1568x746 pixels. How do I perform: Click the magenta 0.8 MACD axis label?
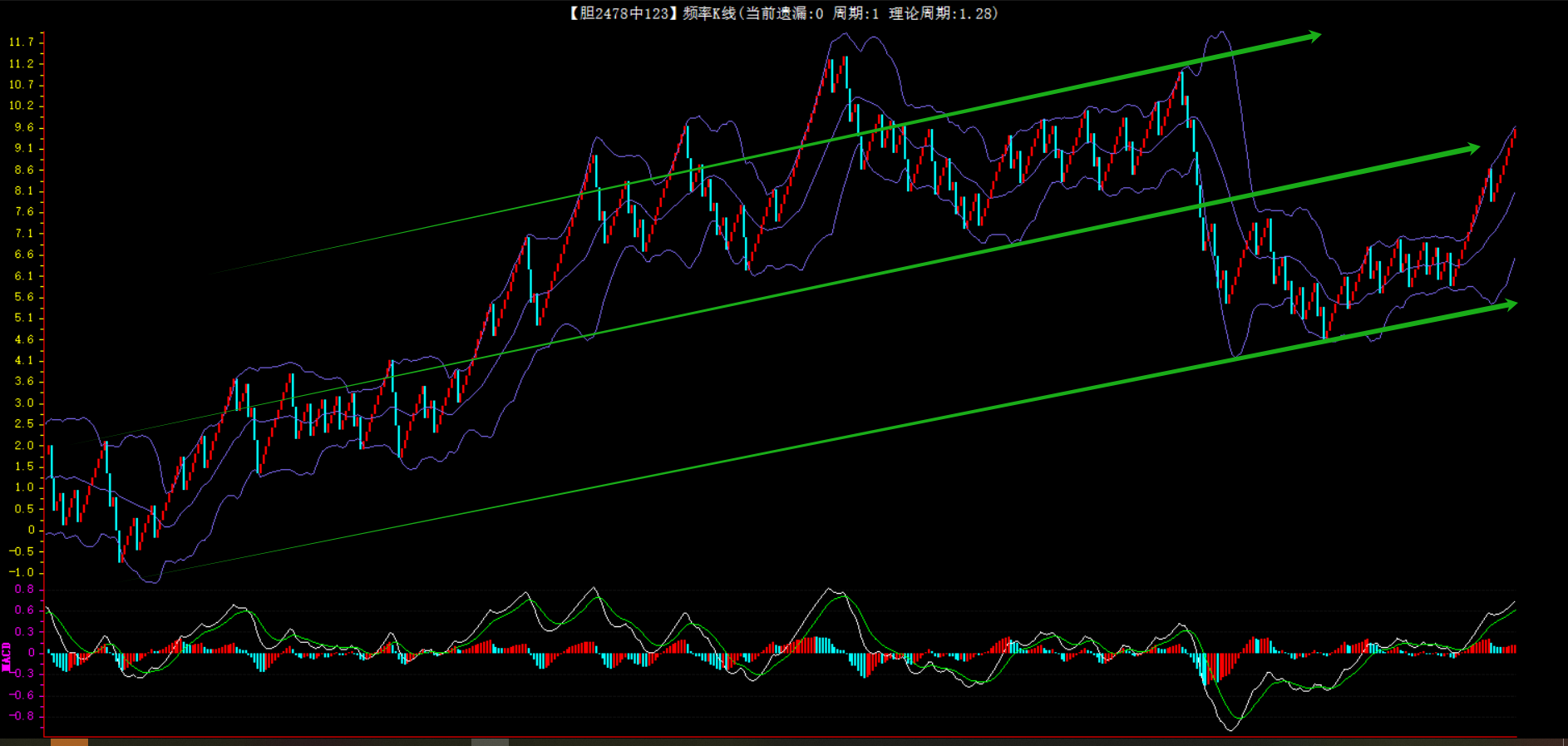(x=24, y=590)
